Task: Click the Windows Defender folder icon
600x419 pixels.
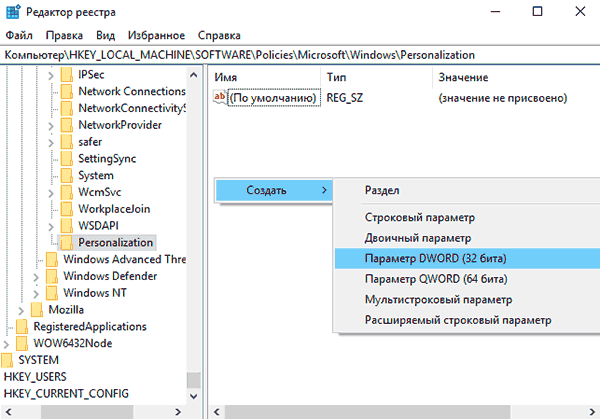Action: [52, 276]
